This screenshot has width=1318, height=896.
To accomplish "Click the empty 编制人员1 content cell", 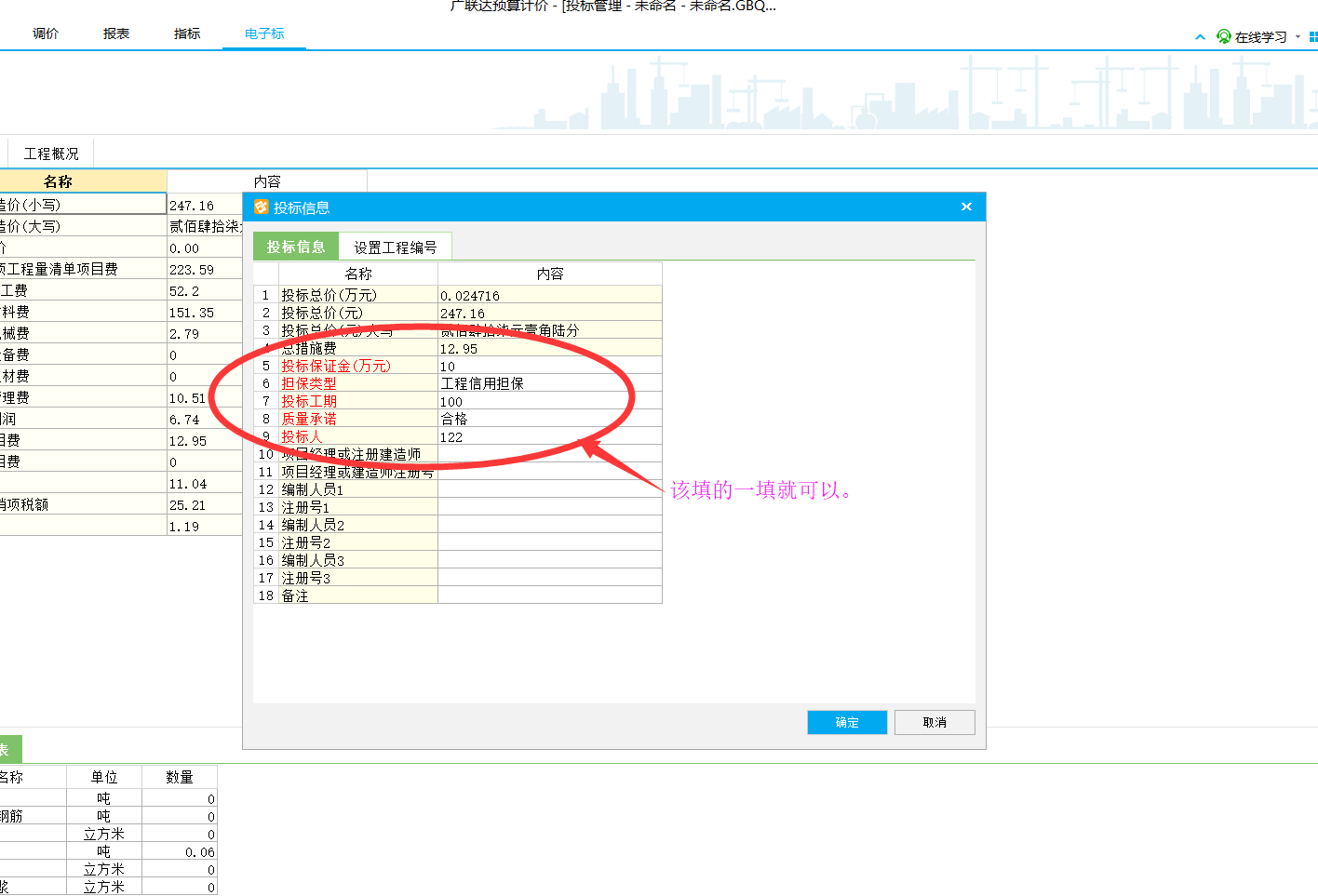I will tap(550, 489).
